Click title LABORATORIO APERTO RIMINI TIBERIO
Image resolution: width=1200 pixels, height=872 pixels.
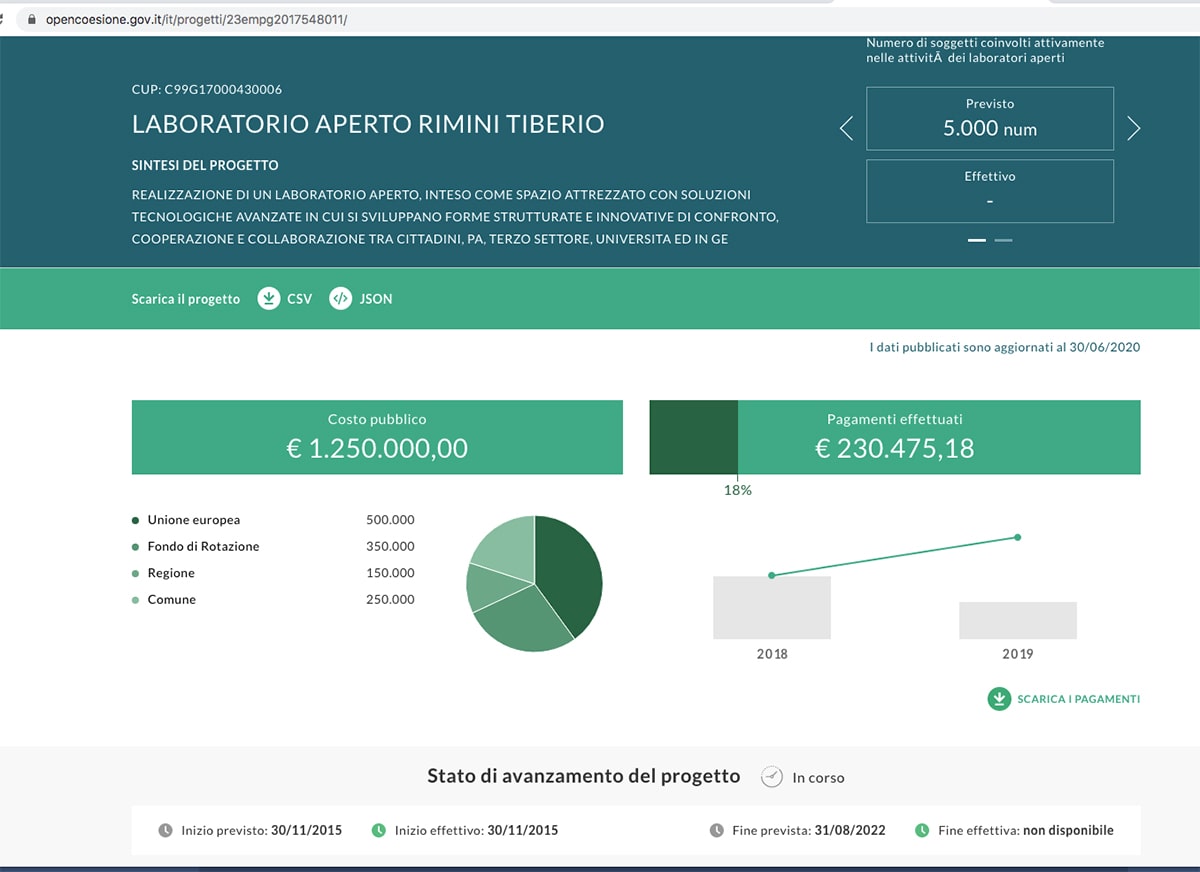[x=368, y=125]
